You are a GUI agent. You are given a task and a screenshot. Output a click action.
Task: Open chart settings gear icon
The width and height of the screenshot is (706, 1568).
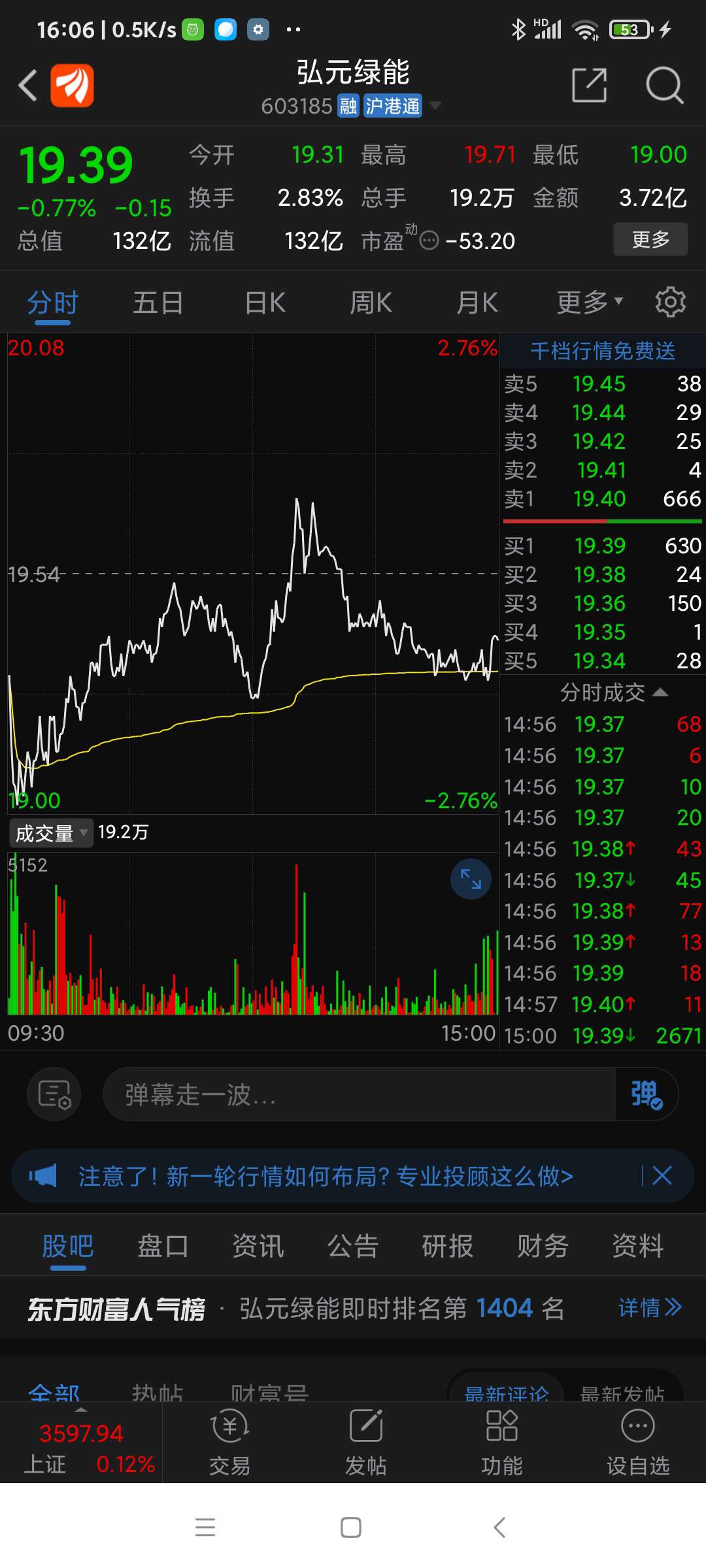coord(671,302)
